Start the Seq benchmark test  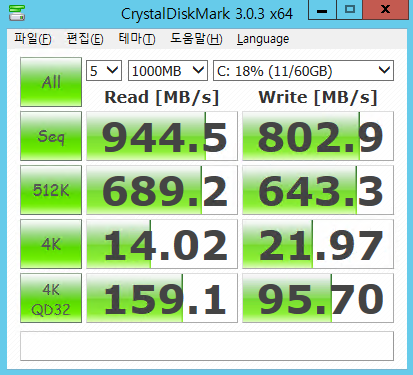click(x=51, y=136)
